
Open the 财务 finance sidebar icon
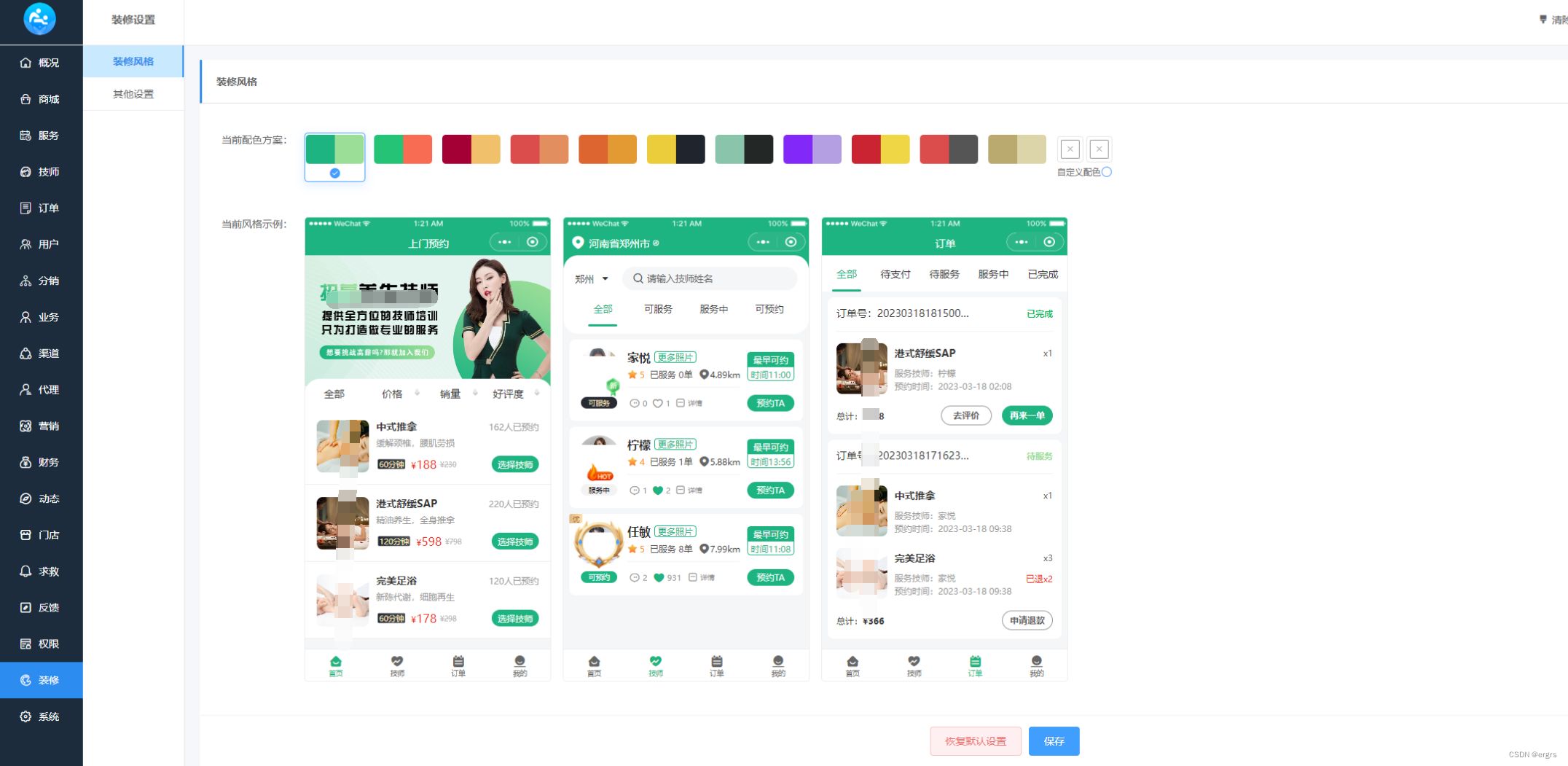(26, 462)
